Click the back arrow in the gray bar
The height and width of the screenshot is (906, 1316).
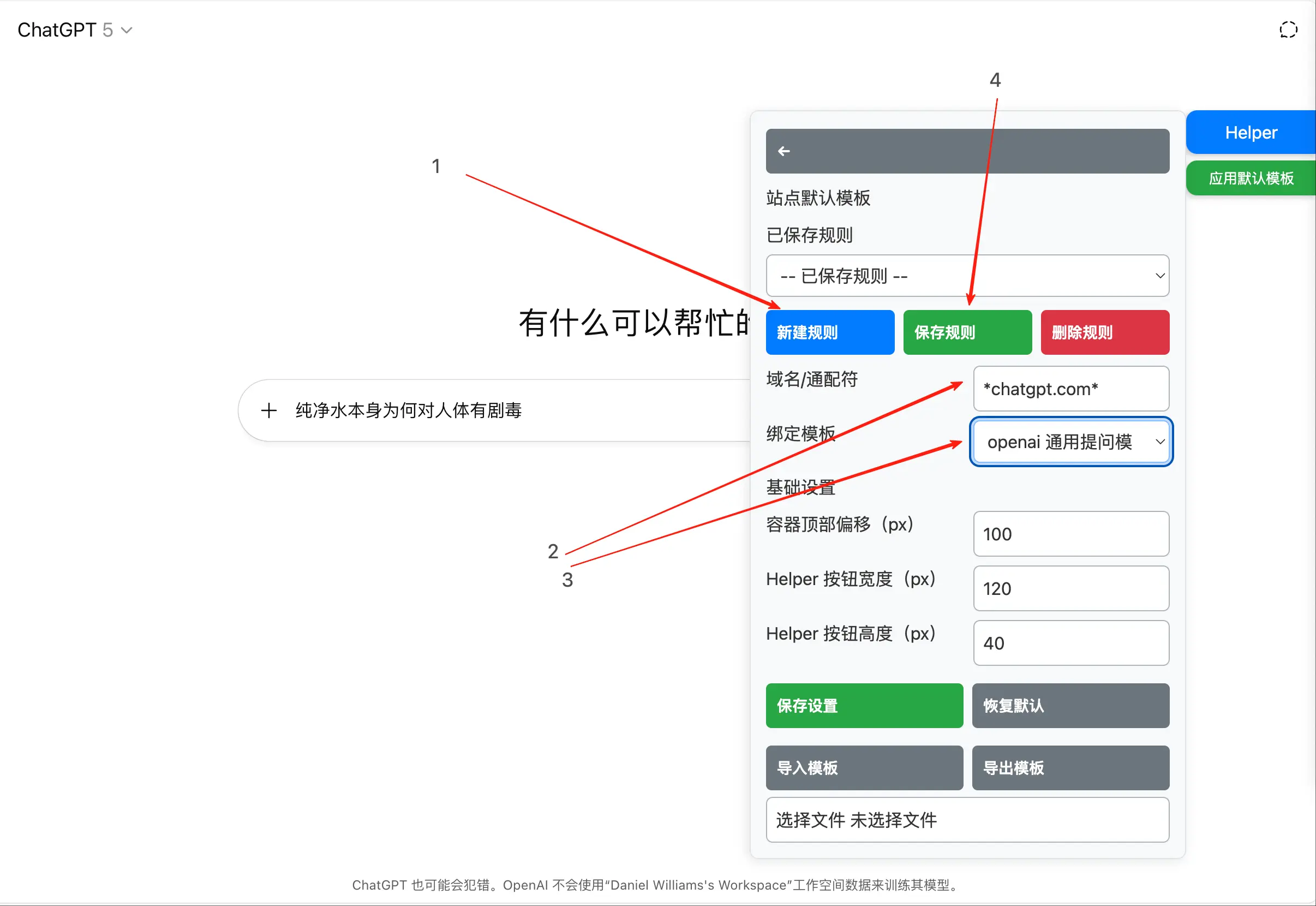(783, 151)
